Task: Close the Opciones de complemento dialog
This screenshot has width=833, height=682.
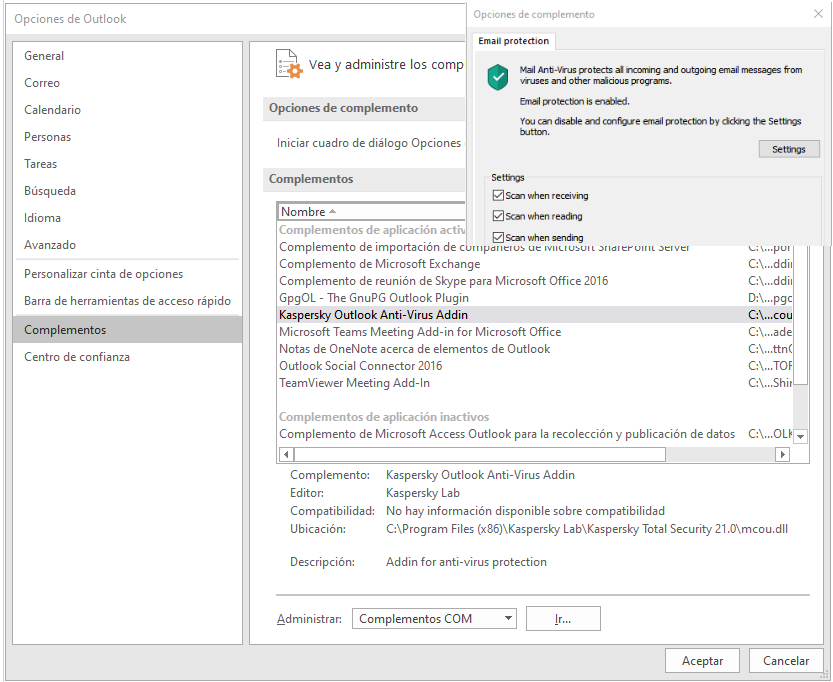Action: (818, 14)
